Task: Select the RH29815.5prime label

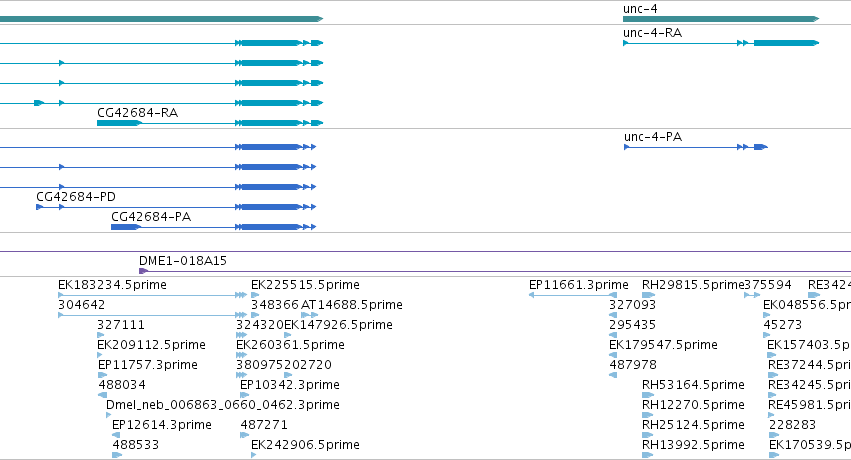Action: 693,285
